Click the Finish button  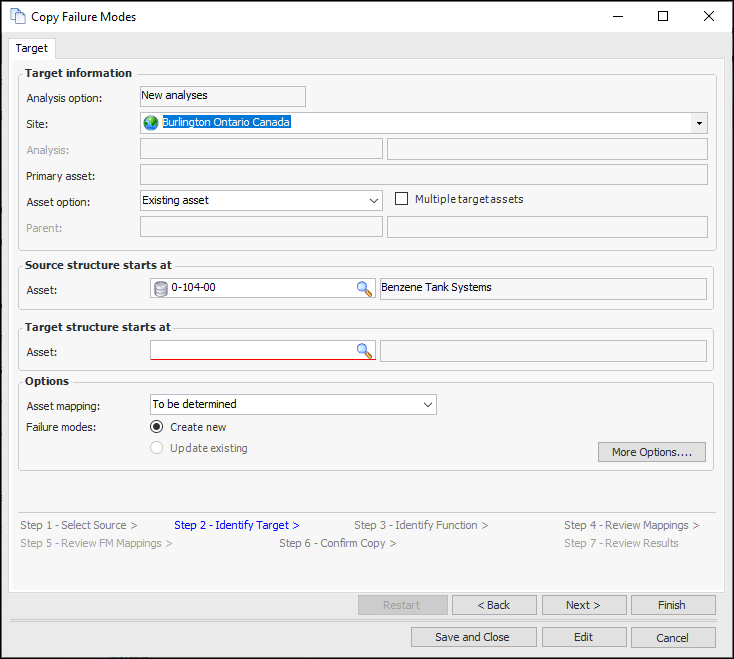click(671, 605)
